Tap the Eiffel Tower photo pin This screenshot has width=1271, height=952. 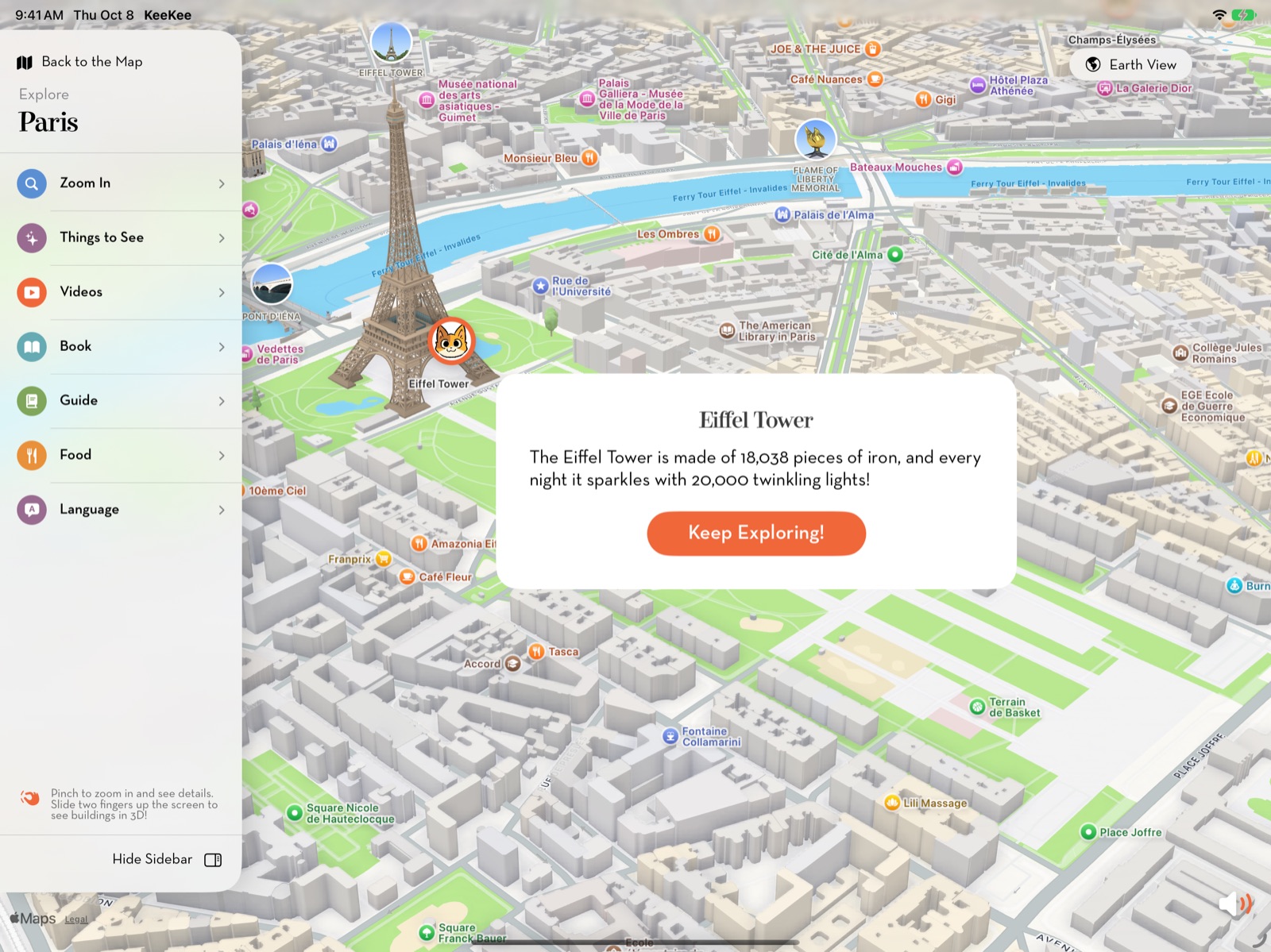pos(391,43)
